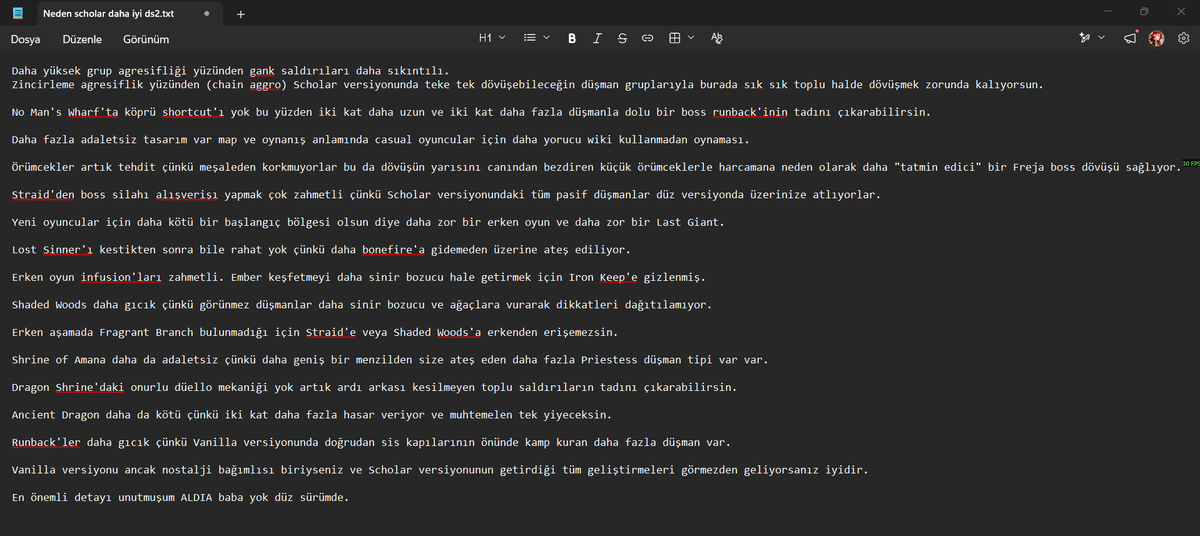Click the line starting 'Erken aşamada Fragrant Branch'
The height and width of the screenshot is (536, 1200).
click(314, 332)
